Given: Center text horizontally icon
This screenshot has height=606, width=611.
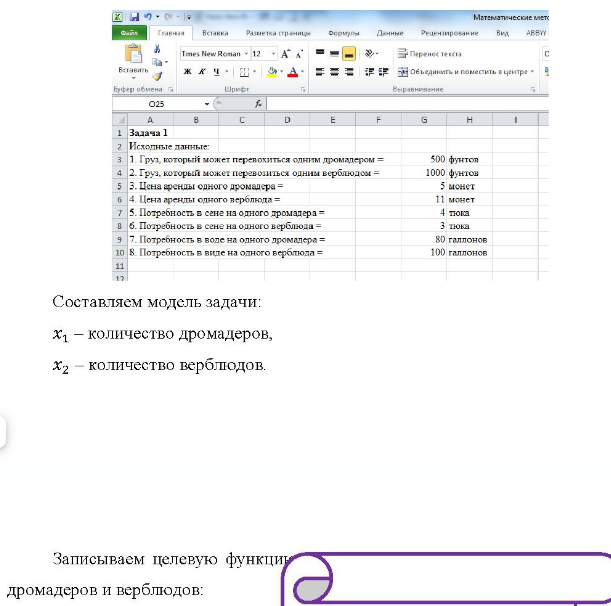Looking at the screenshot, I should pos(334,72).
